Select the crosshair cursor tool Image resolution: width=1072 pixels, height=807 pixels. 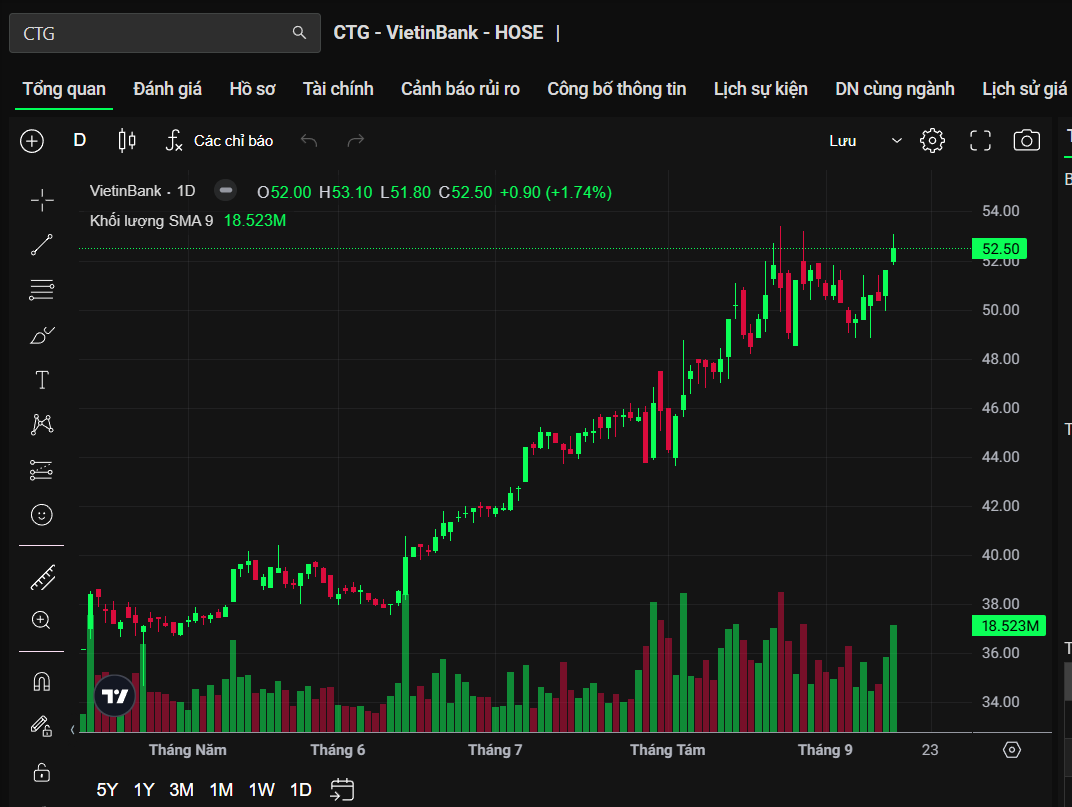point(42,200)
